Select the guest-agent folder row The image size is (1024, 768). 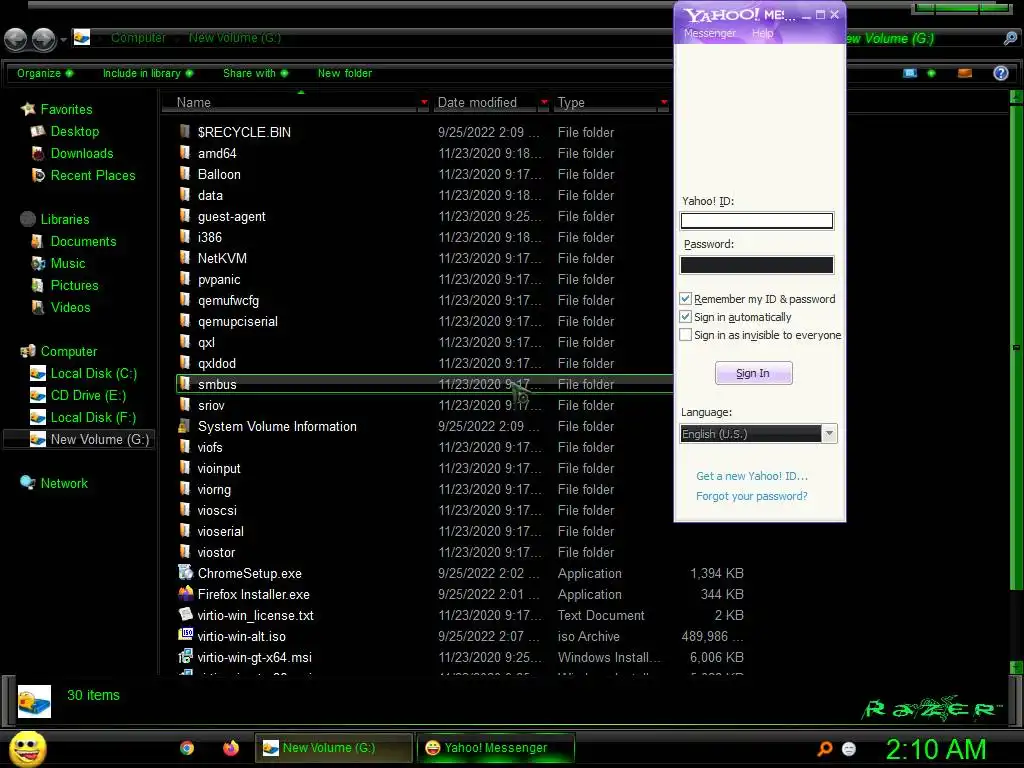(x=424, y=216)
